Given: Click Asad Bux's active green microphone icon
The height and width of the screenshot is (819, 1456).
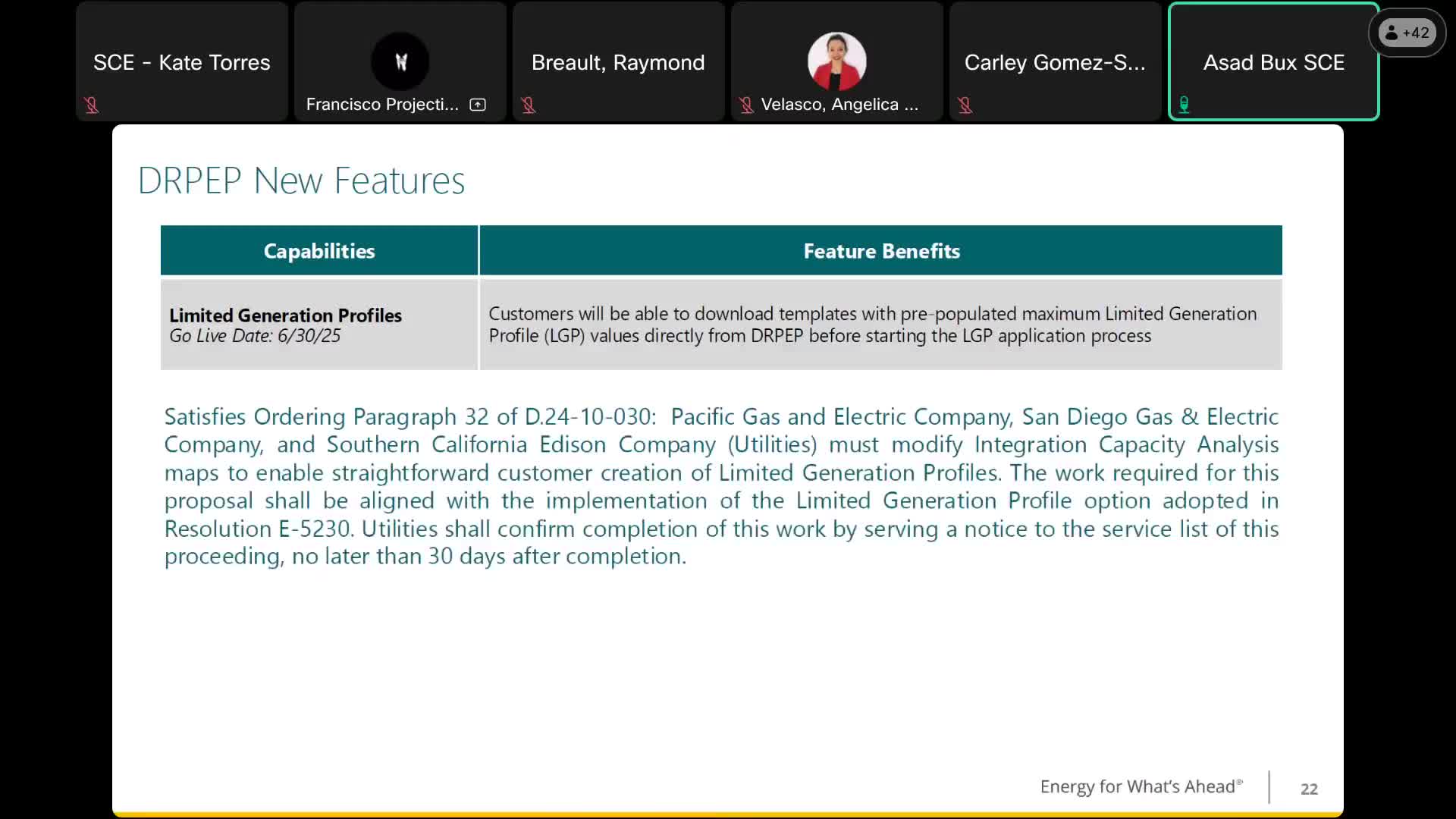Looking at the screenshot, I should (x=1185, y=105).
